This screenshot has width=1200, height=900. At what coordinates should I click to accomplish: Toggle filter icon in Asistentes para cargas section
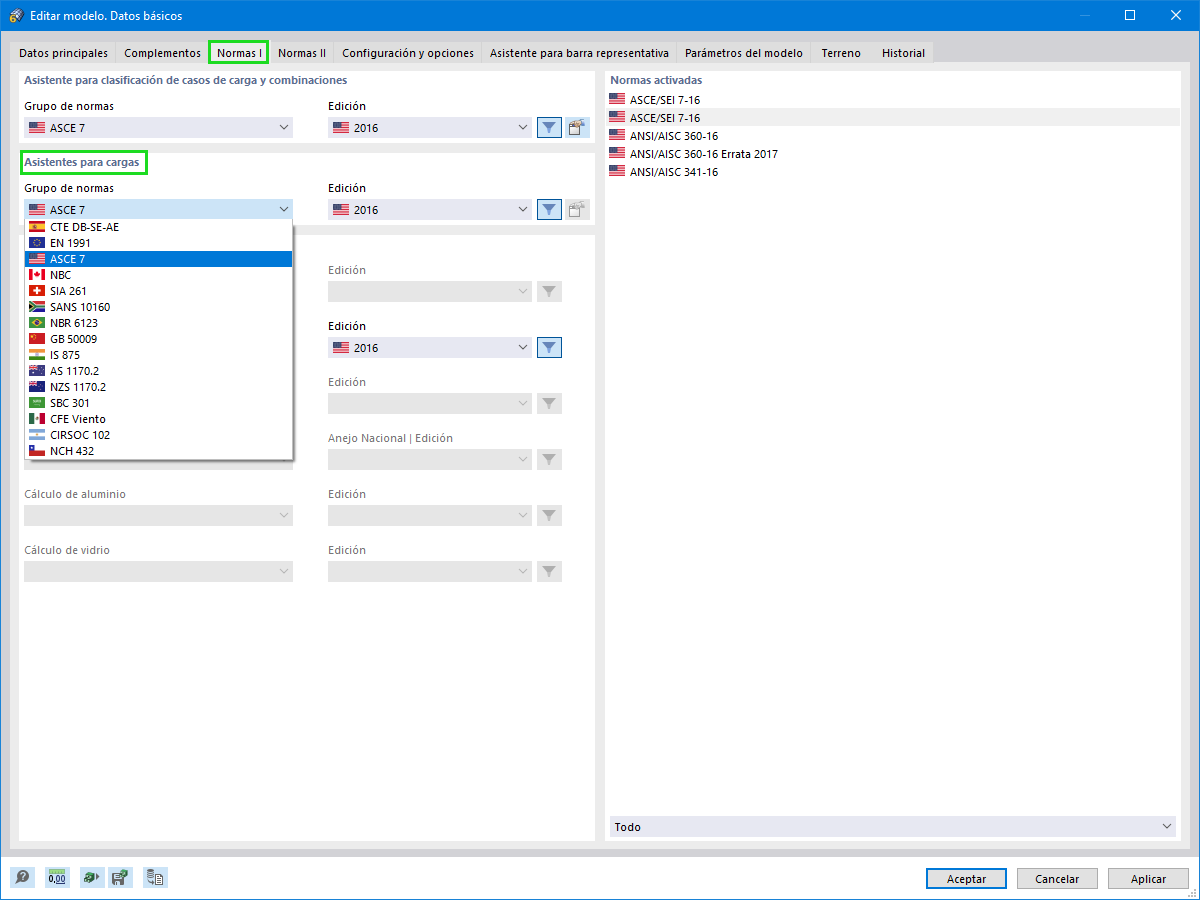tap(549, 209)
